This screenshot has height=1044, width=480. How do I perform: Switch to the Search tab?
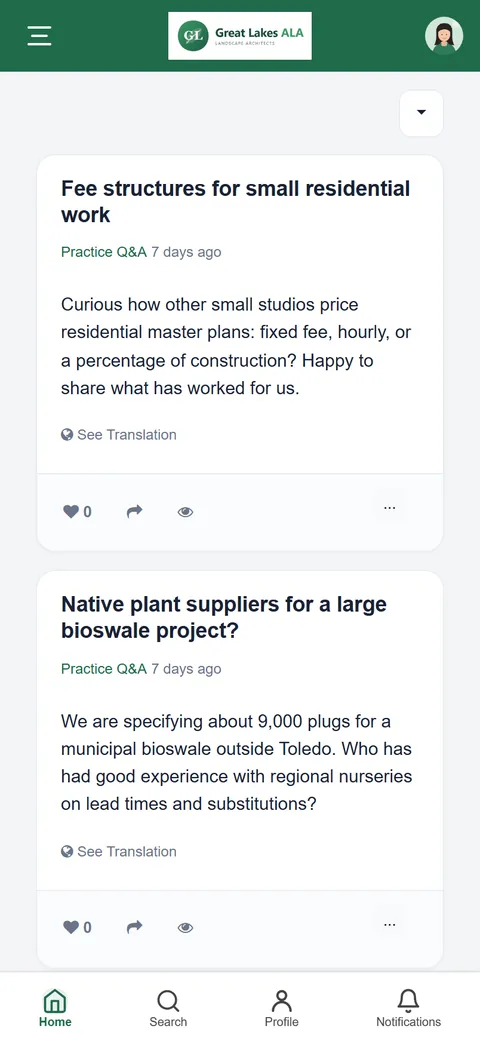click(168, 1008)
